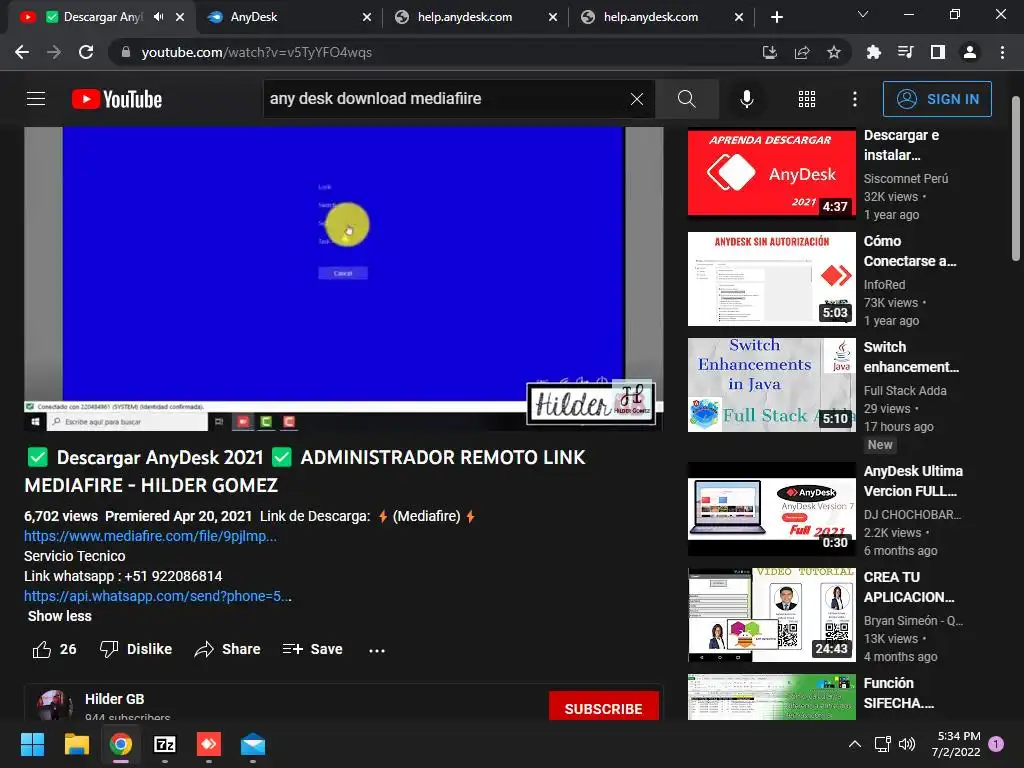The width and height of the screenshot is (1024, 768).
Task: Open more actions ellipsis under video
Action: 377,650
